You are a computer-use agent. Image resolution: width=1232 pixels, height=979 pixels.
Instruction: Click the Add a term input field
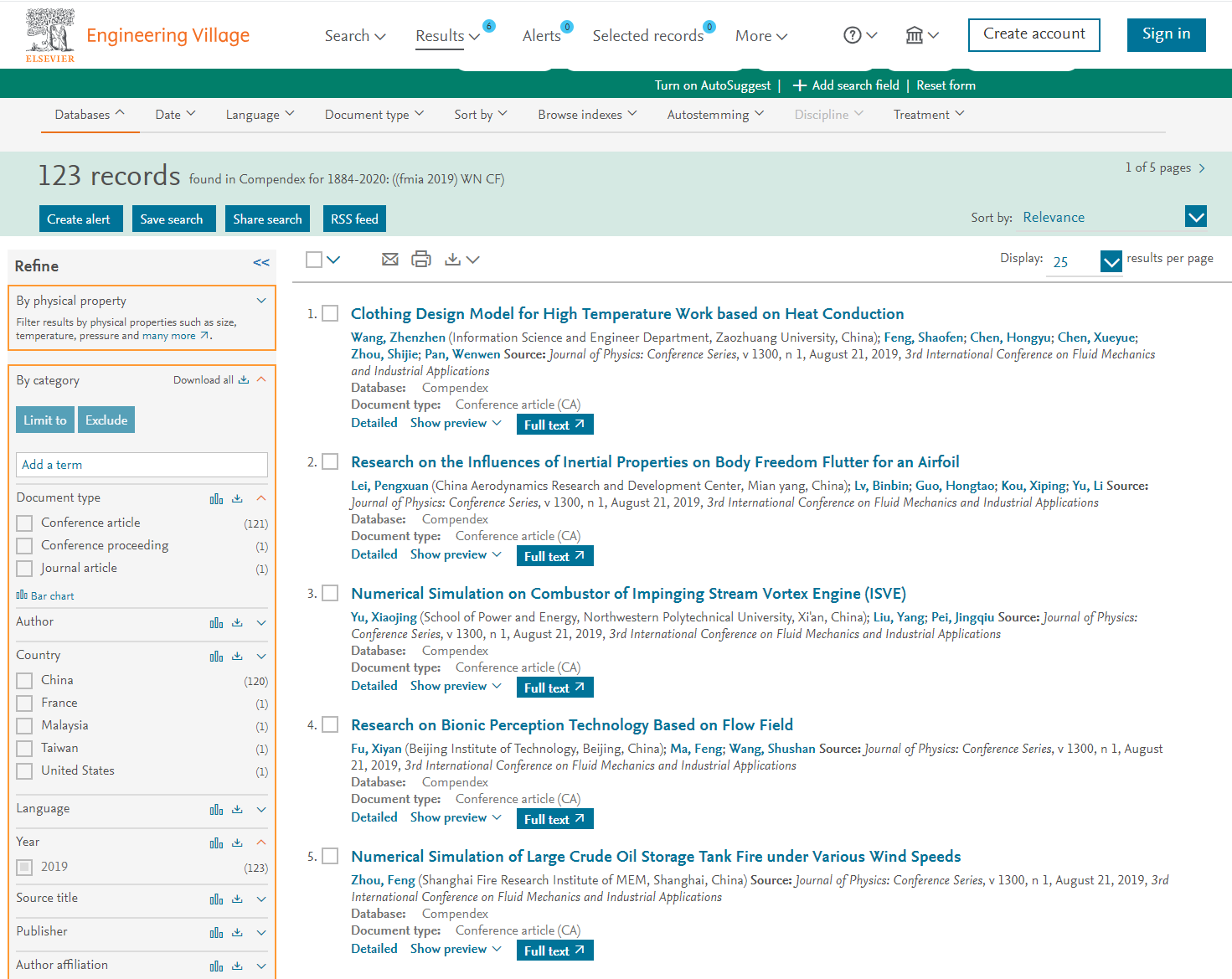[x=142, y=465]
